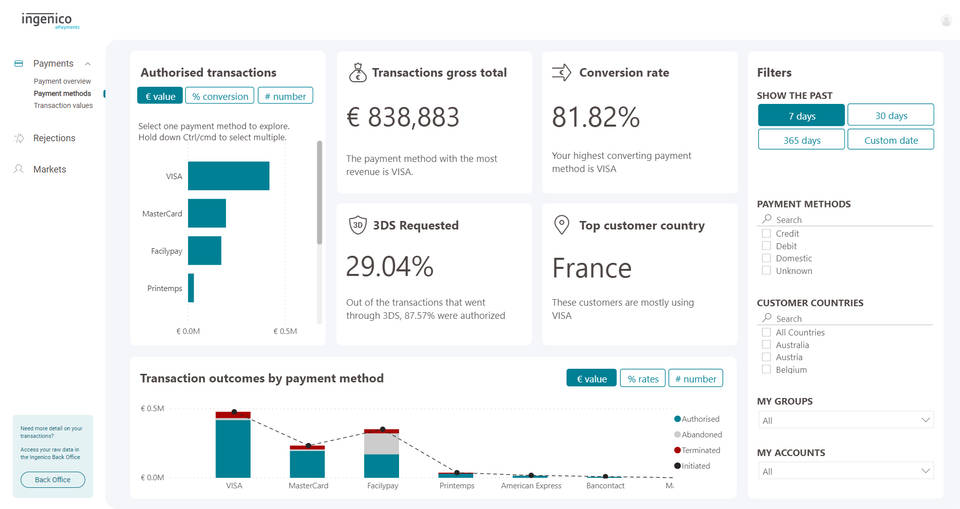Show the past 7 days

801,115
